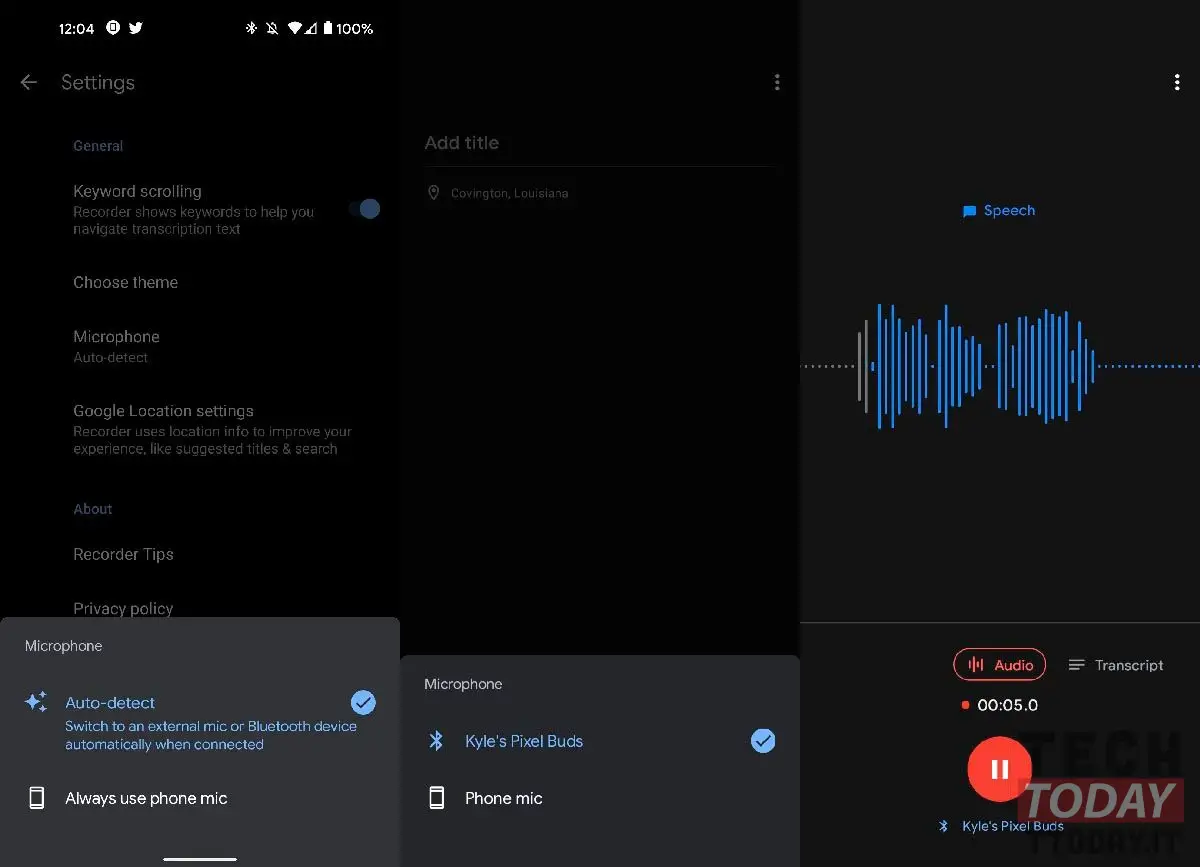
Task: Go back using the Settings back arrow
Action: click(29, 83)
